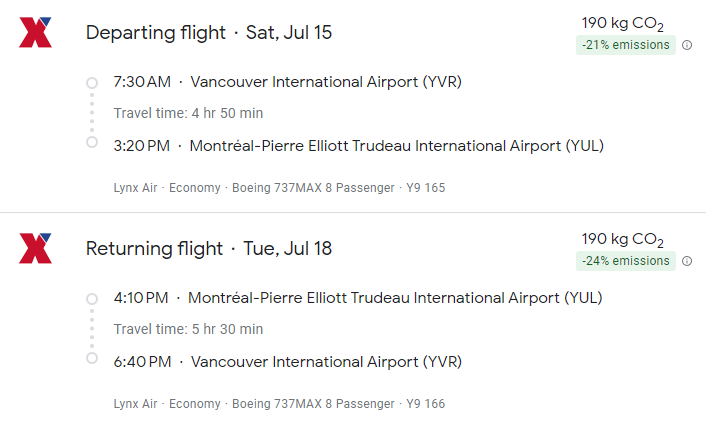Click flight number Y9 166
The height and width of the screenshot is (424, 706).
coord(425,404)
